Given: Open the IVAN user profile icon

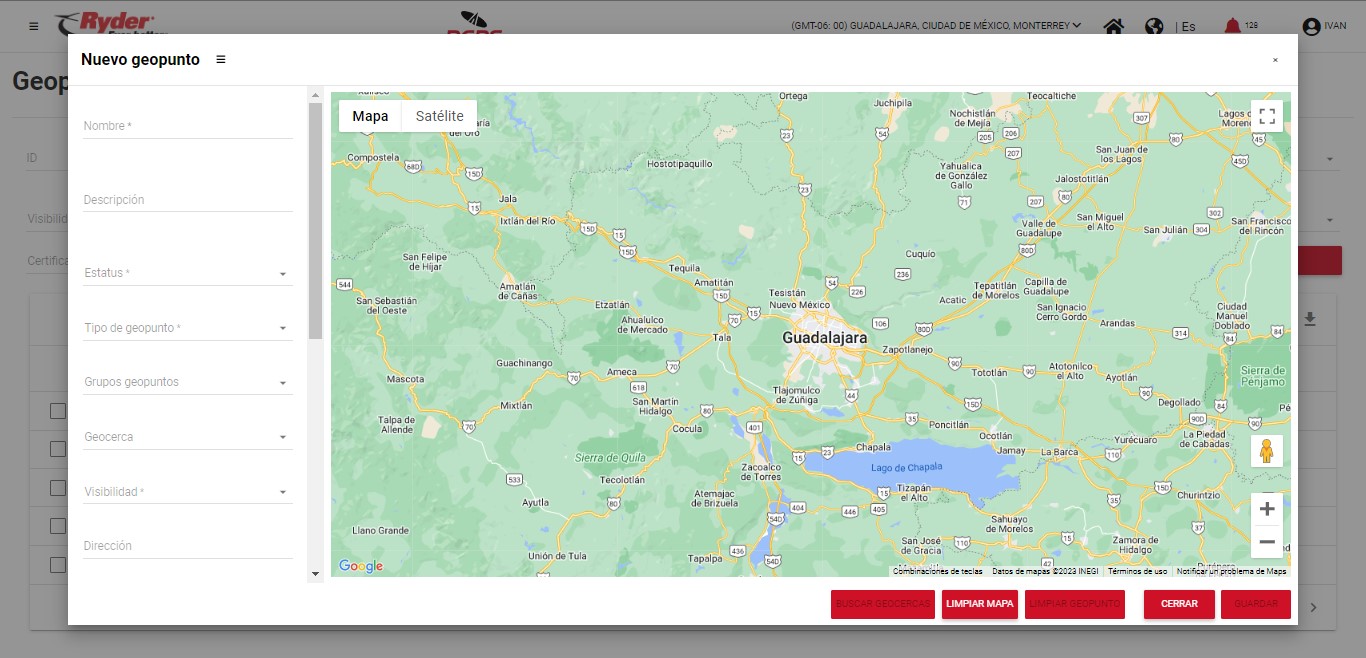Looking at the screenshot, I should point(1312,26).
